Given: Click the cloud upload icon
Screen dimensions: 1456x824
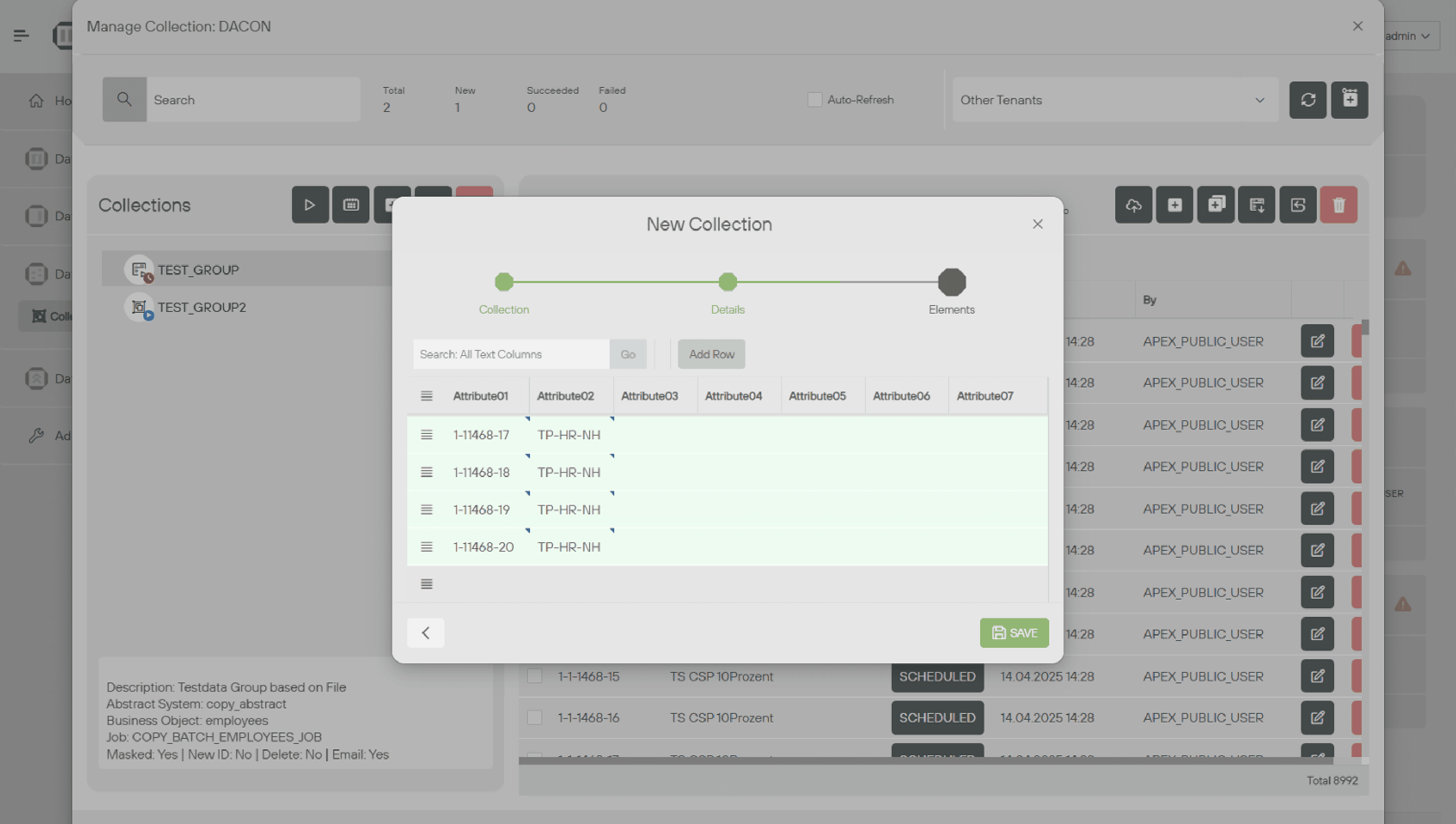Looking at the screenshot, I should (1133, 204).
